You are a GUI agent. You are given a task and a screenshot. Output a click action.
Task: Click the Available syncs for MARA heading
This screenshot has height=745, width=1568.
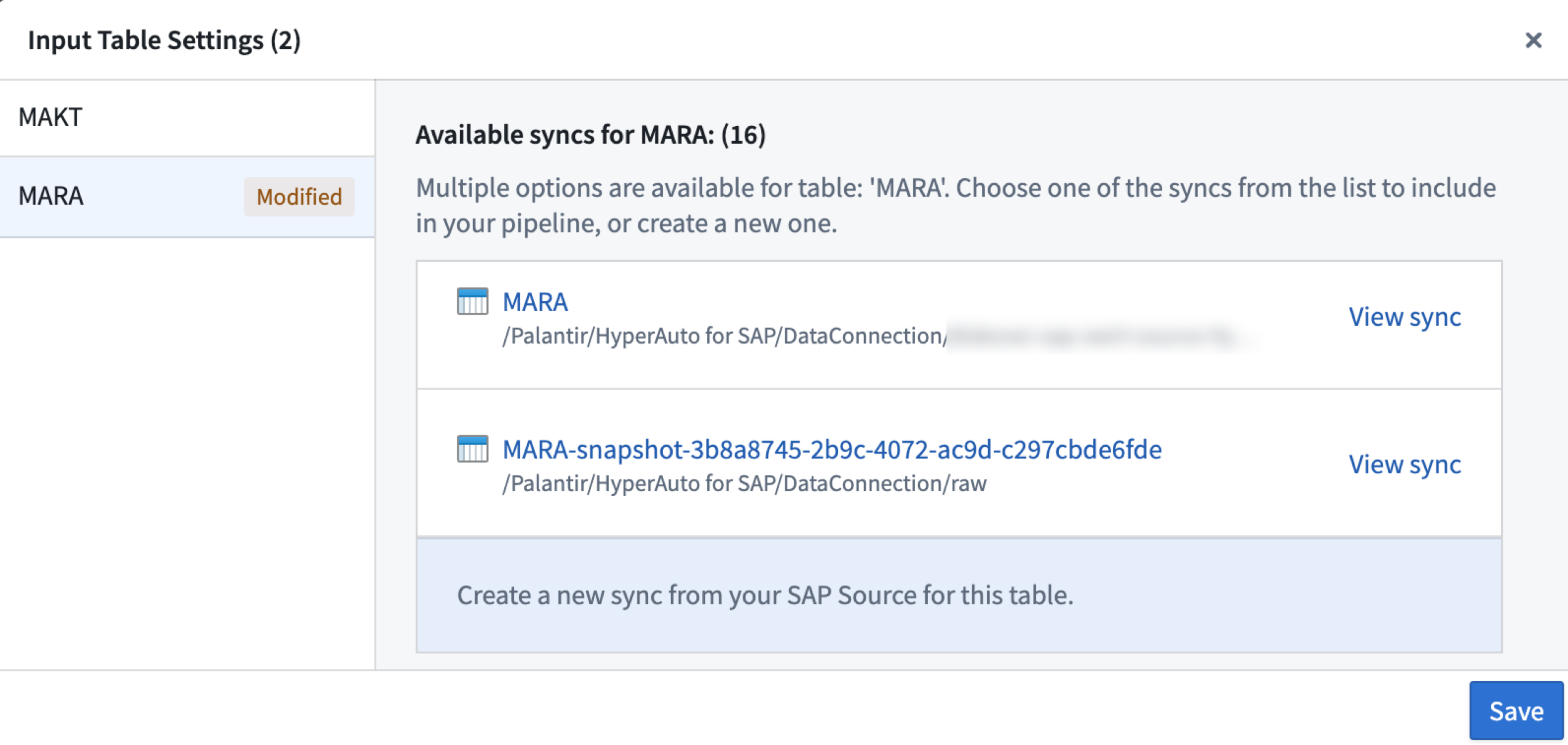590,135
